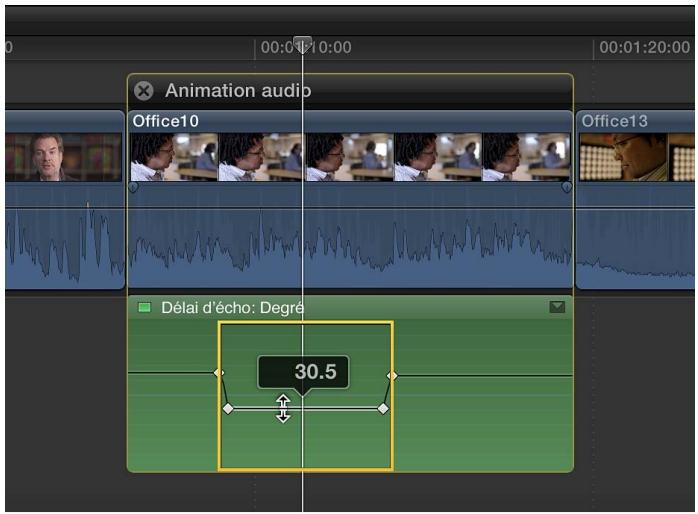Select the first Office10 thumbnail frame
This screenshot has width=698, height=514.
(174, 157)
